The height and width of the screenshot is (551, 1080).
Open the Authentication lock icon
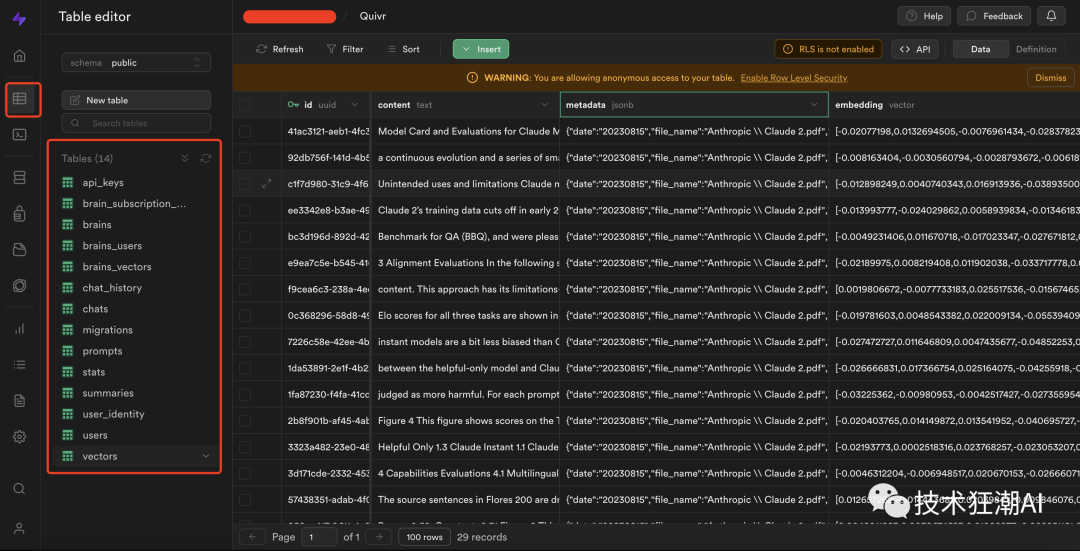[19, 214]
